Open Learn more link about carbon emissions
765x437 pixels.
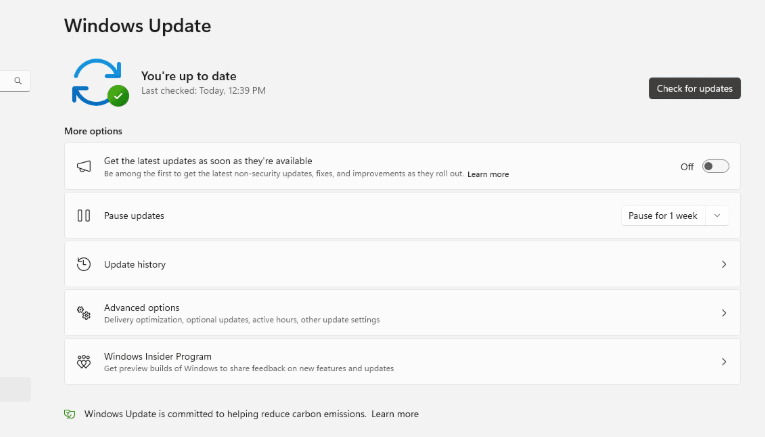coord(397,414)
